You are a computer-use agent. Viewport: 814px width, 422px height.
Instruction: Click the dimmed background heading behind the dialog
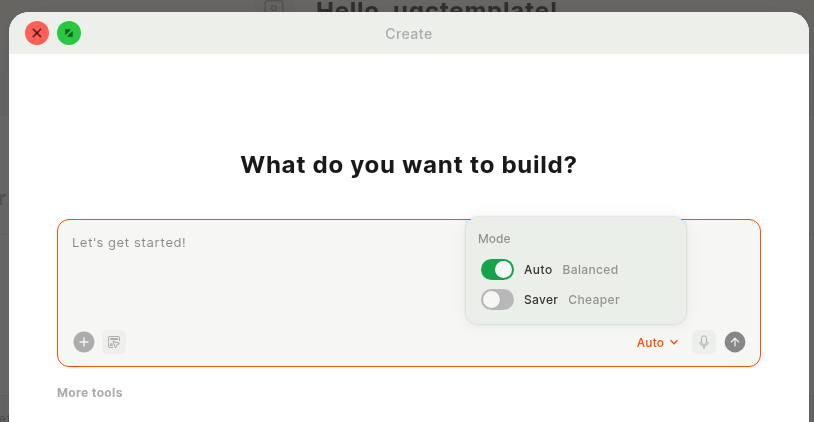point(437,6)
